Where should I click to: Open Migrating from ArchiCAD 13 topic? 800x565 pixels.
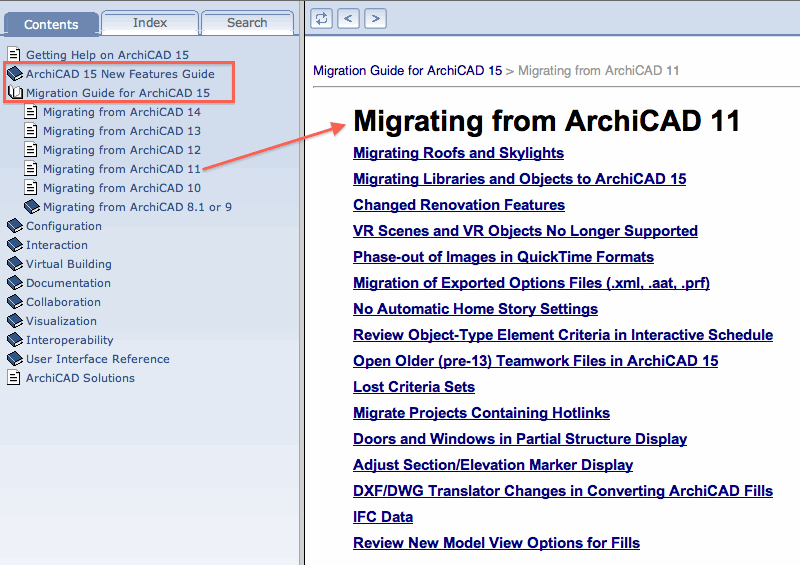[122, 131]
